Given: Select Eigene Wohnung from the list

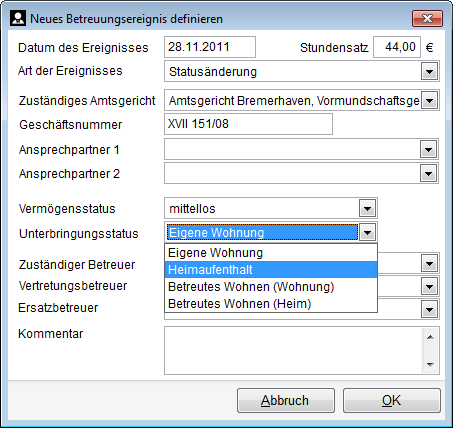Looking at the screenshot, I should [x=271, y=253].
